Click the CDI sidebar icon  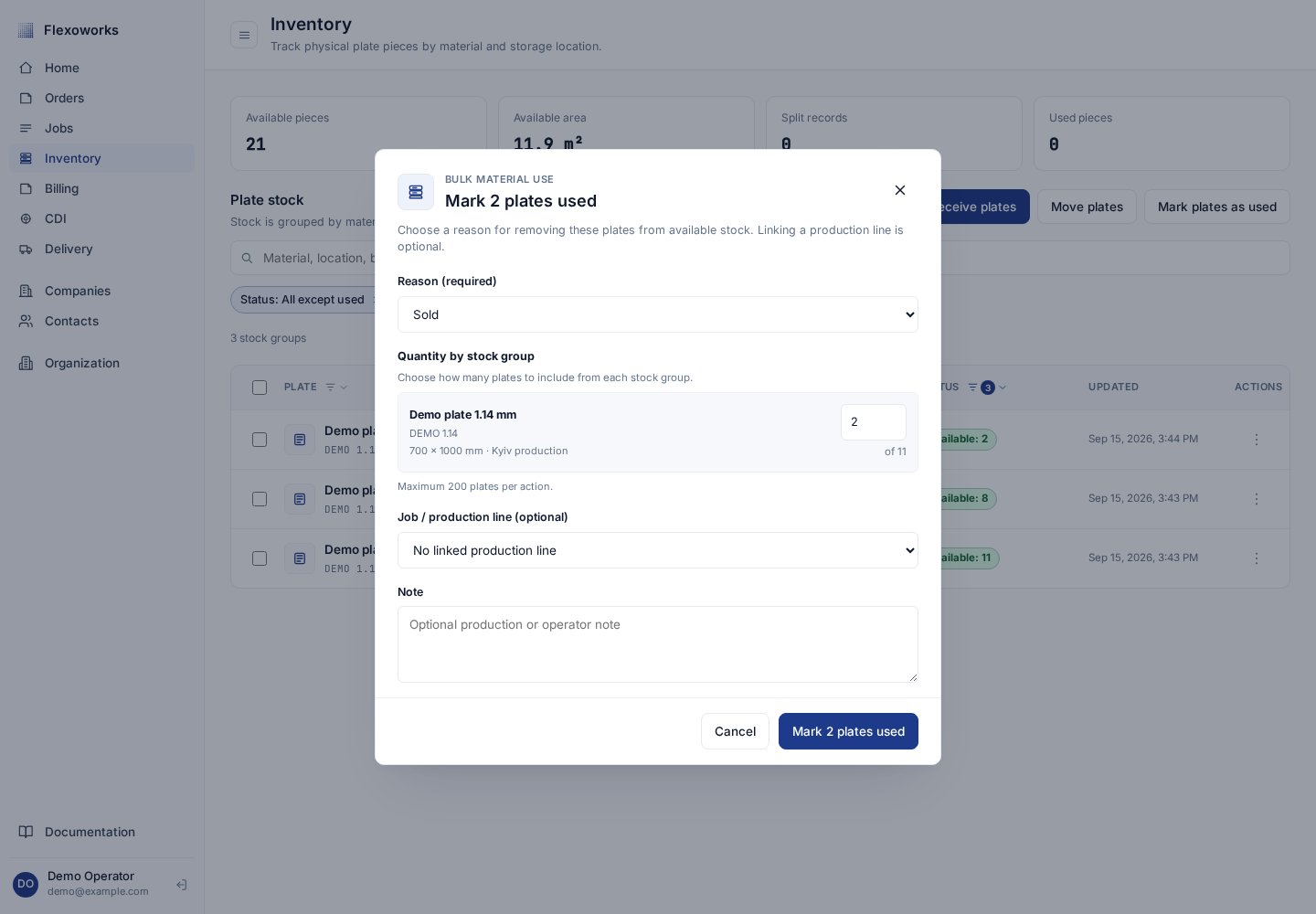(26, 218)
